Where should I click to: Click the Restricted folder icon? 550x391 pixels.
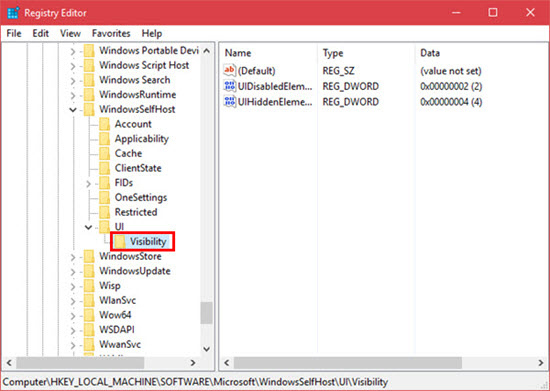(105, 213)
